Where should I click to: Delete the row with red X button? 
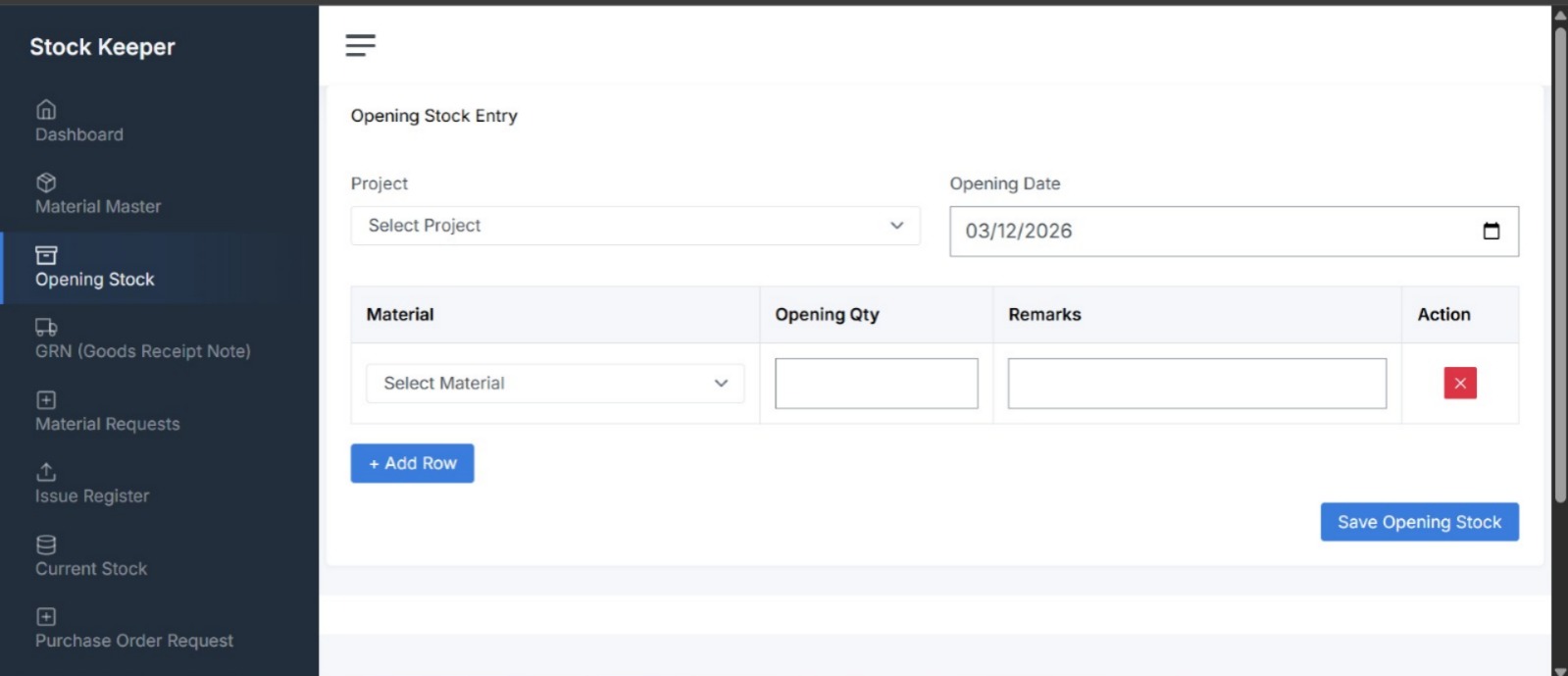click(1459, 384)
